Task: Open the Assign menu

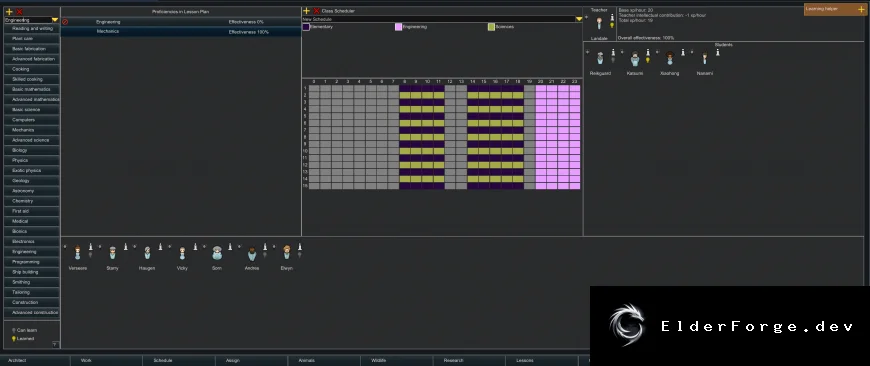Action: [252, 360]
